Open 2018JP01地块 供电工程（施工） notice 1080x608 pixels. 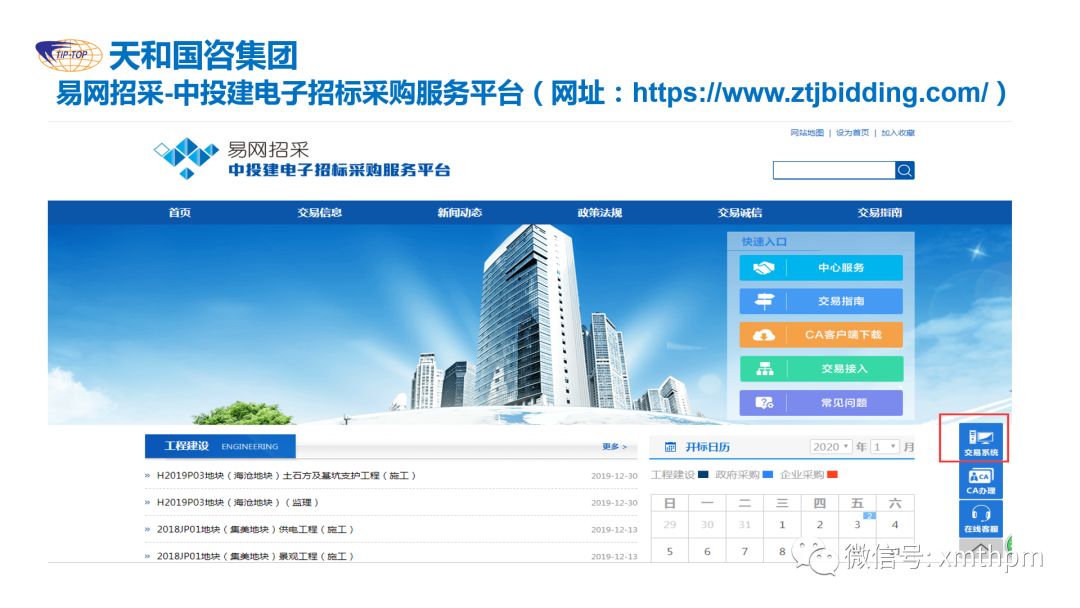click(256, 530)
